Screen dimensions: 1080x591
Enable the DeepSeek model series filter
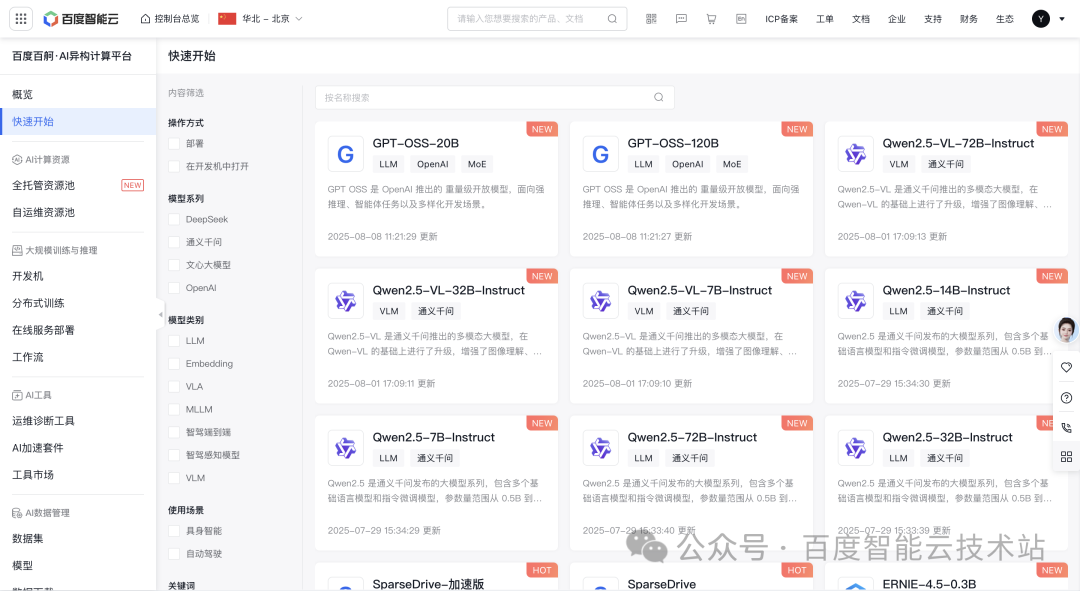tap(174, 219)
